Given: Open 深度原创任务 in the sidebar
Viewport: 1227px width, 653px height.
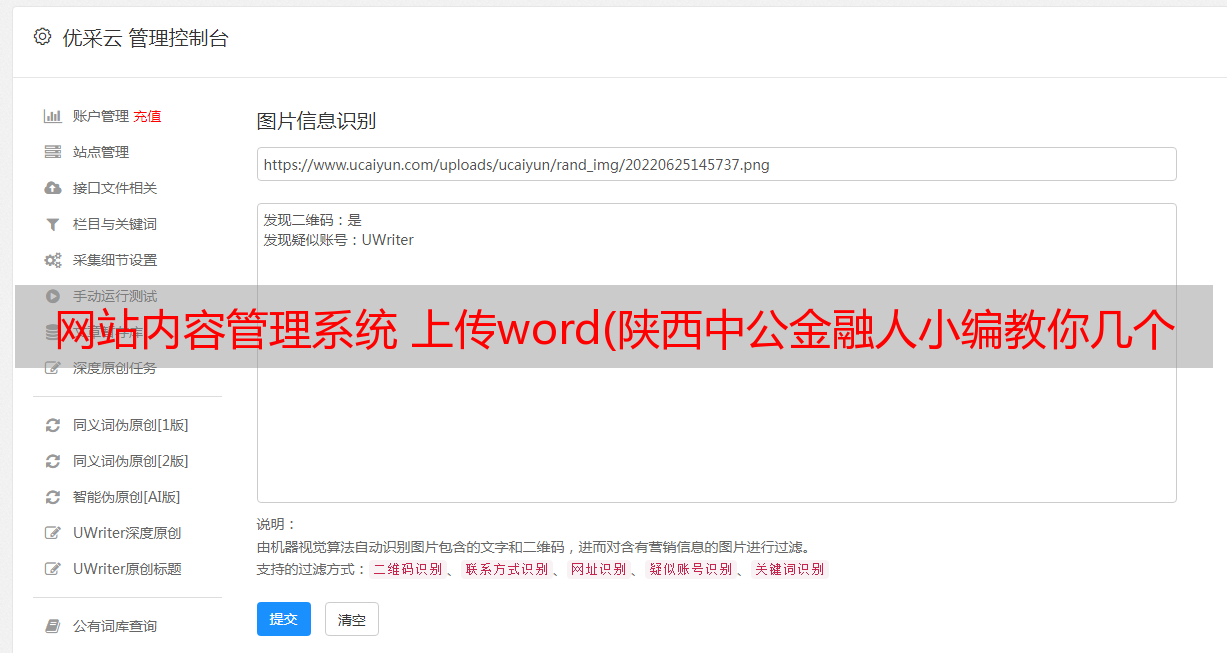Looking at the screenshot, I should coord(115,368).
